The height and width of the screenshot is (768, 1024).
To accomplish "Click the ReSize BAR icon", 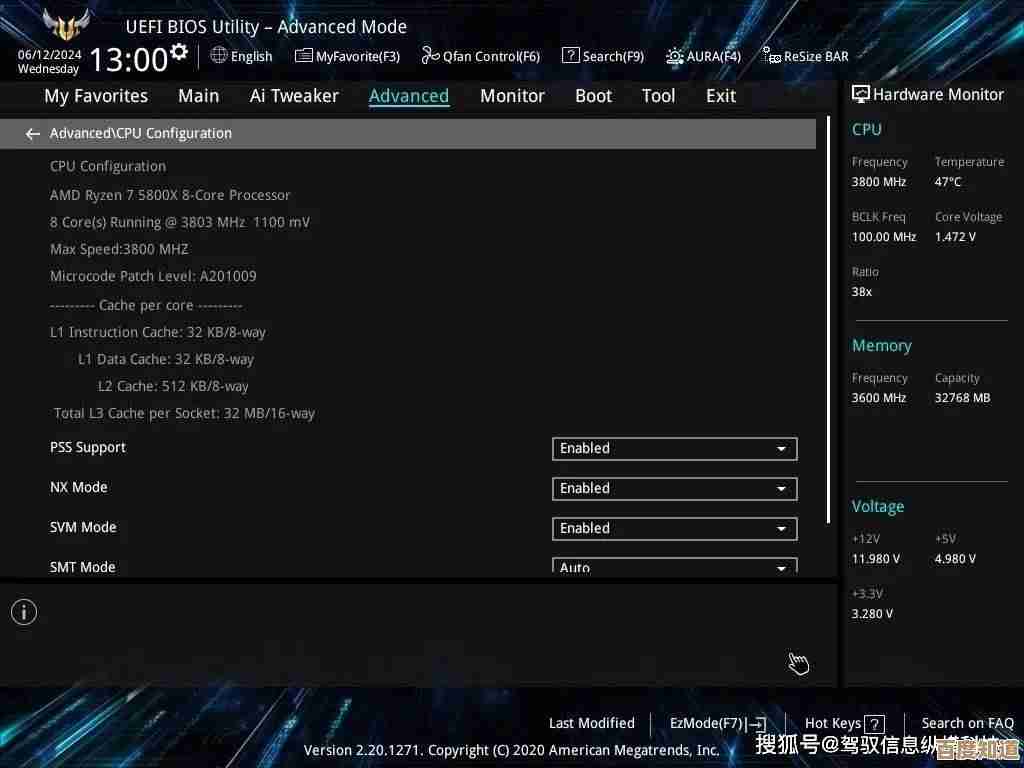I will click(x=771, y=56).
